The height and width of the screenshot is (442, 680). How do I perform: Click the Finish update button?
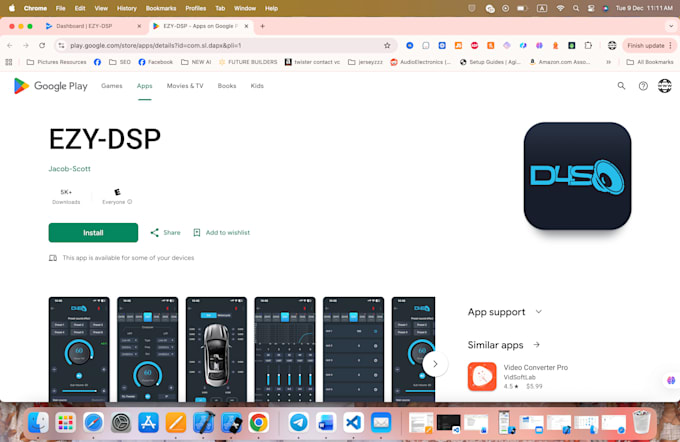(x=646, y=46)
